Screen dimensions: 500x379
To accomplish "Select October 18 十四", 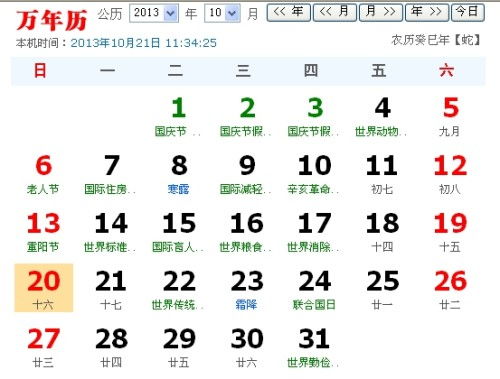I will [x=382, y=232].
